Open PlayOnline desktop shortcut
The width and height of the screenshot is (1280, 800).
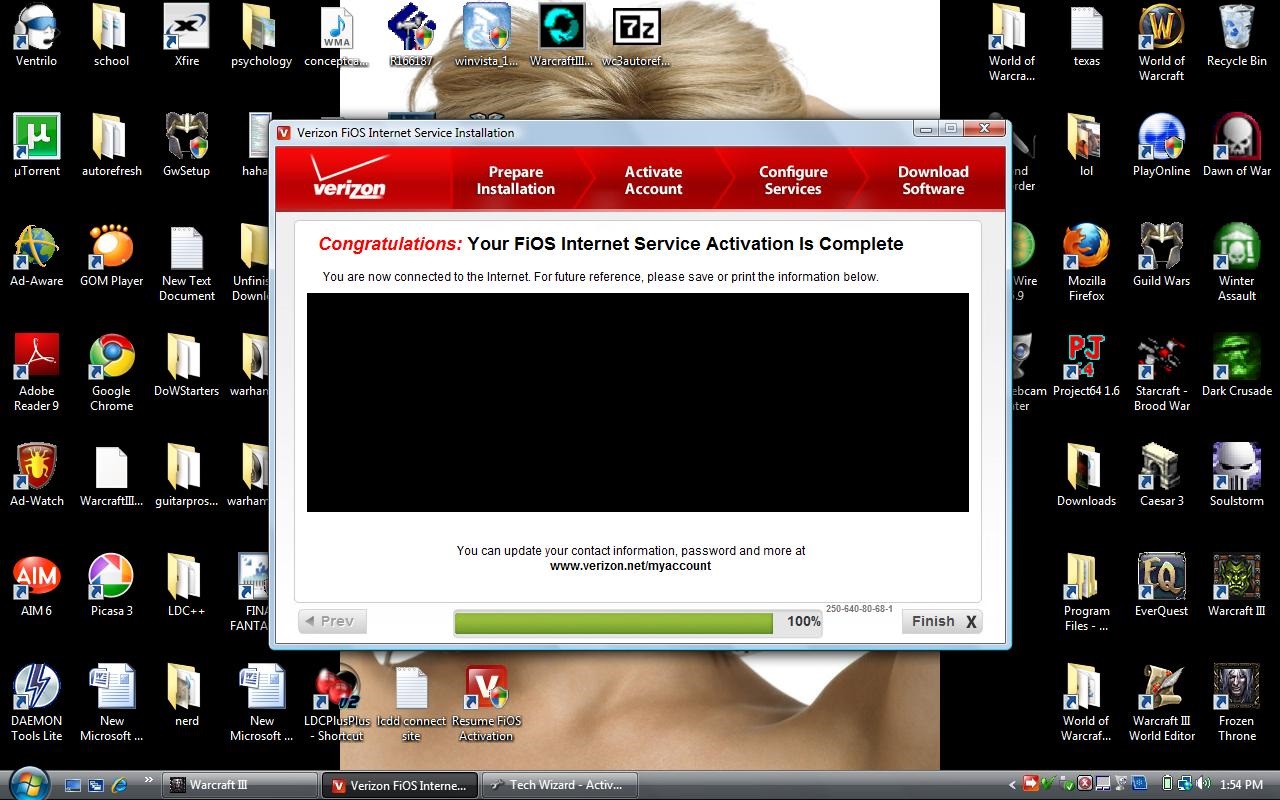click(x=1161, y=146)
